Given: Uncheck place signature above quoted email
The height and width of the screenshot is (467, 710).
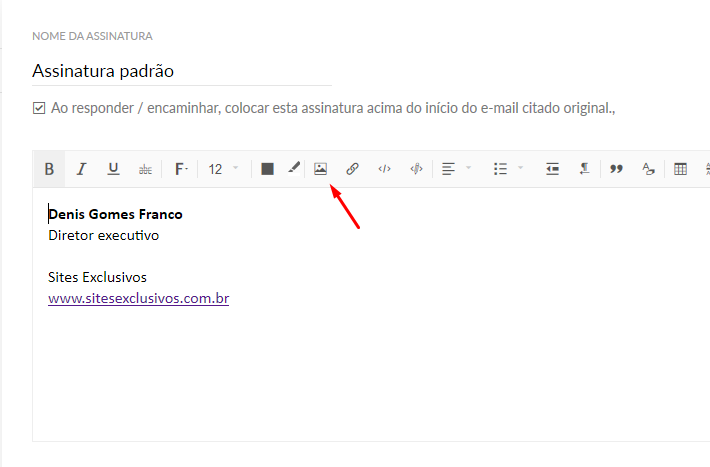Looking at the screenshot, I should point(39,108).
